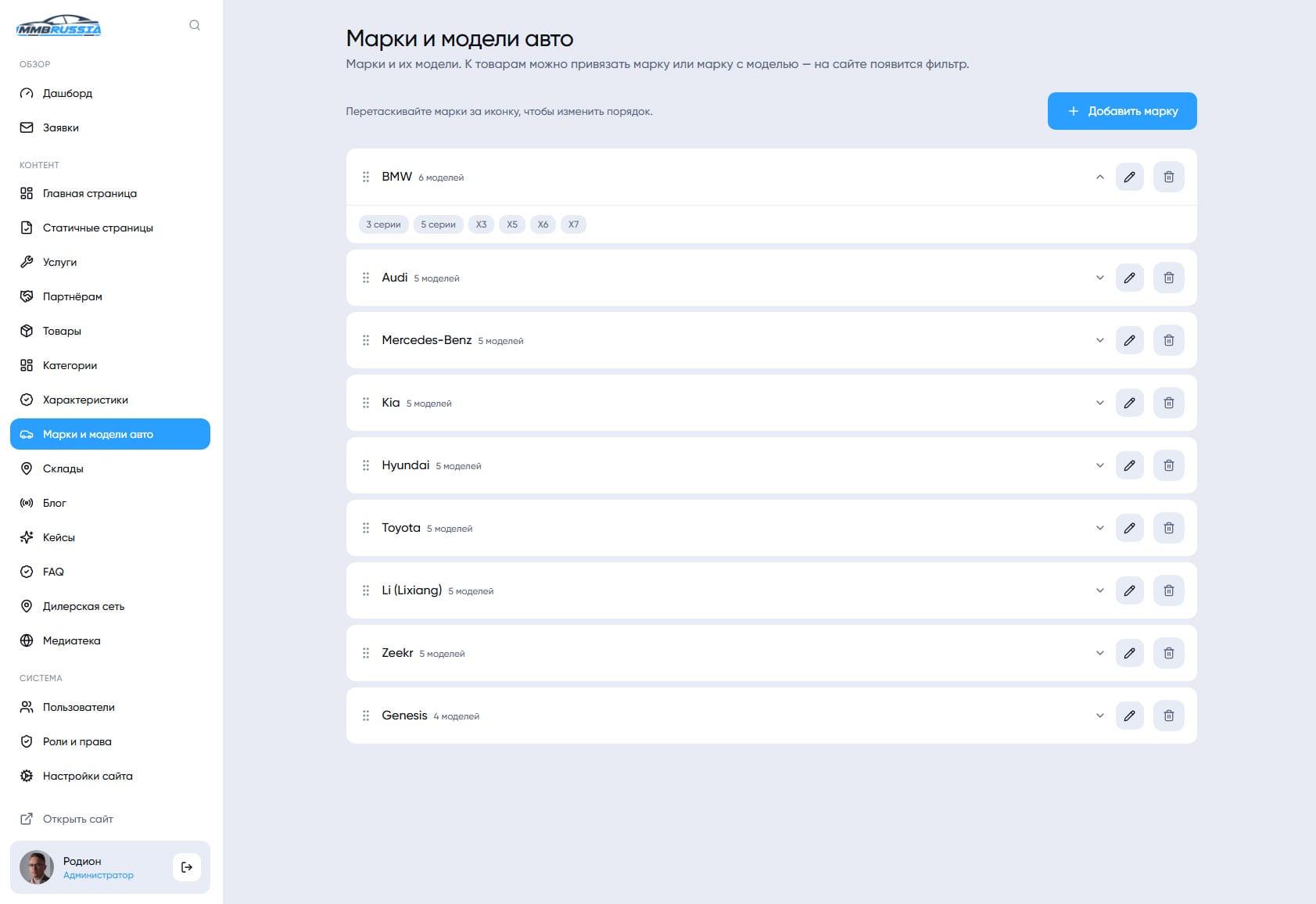
Task: Open Пользователи settings
Action: coord(110,707)
